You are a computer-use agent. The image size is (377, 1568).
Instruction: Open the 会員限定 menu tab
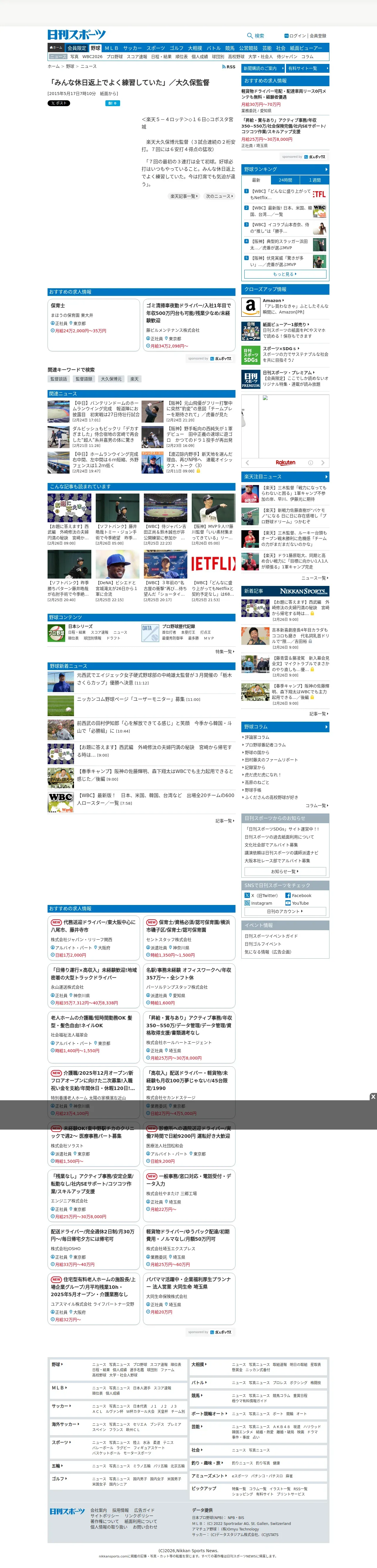coord(77,48)
